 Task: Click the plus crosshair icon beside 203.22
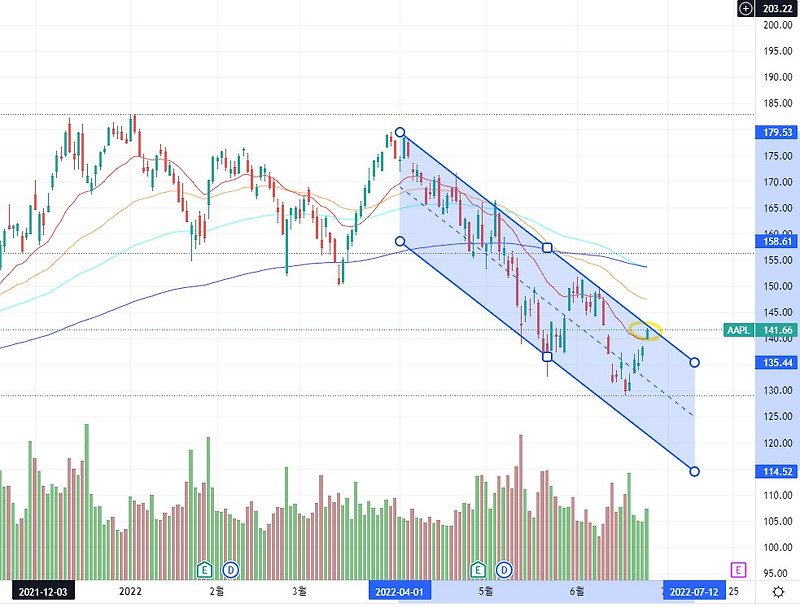pos(745,8)
